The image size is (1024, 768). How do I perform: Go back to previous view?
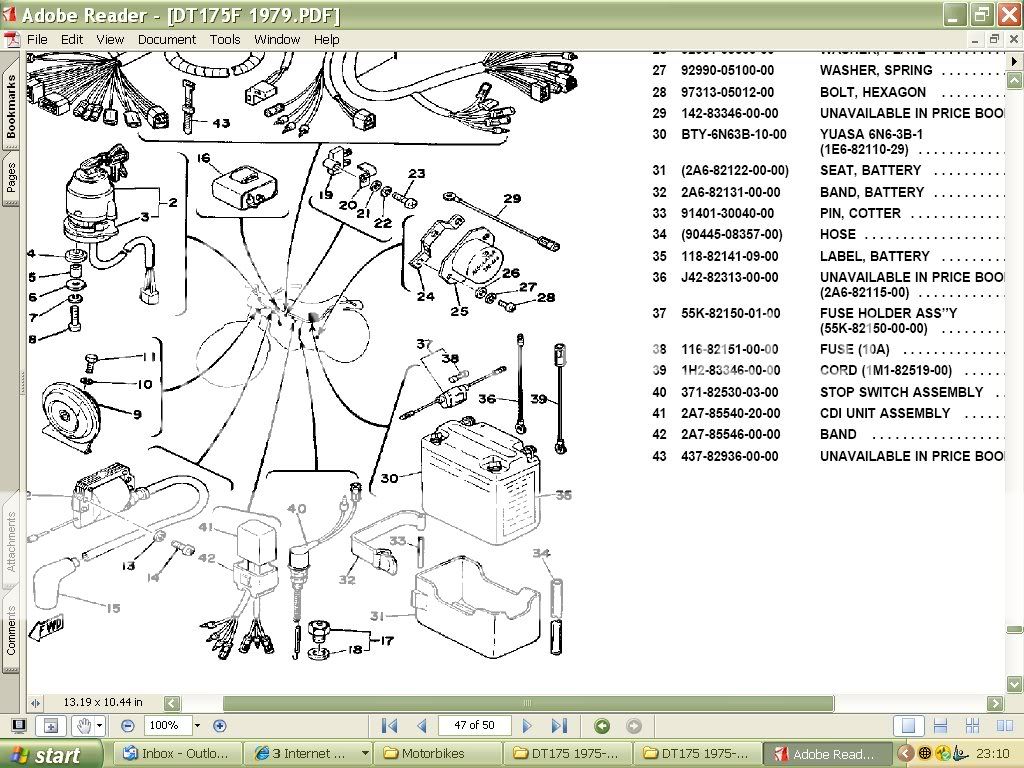click(x=602, y=726)
